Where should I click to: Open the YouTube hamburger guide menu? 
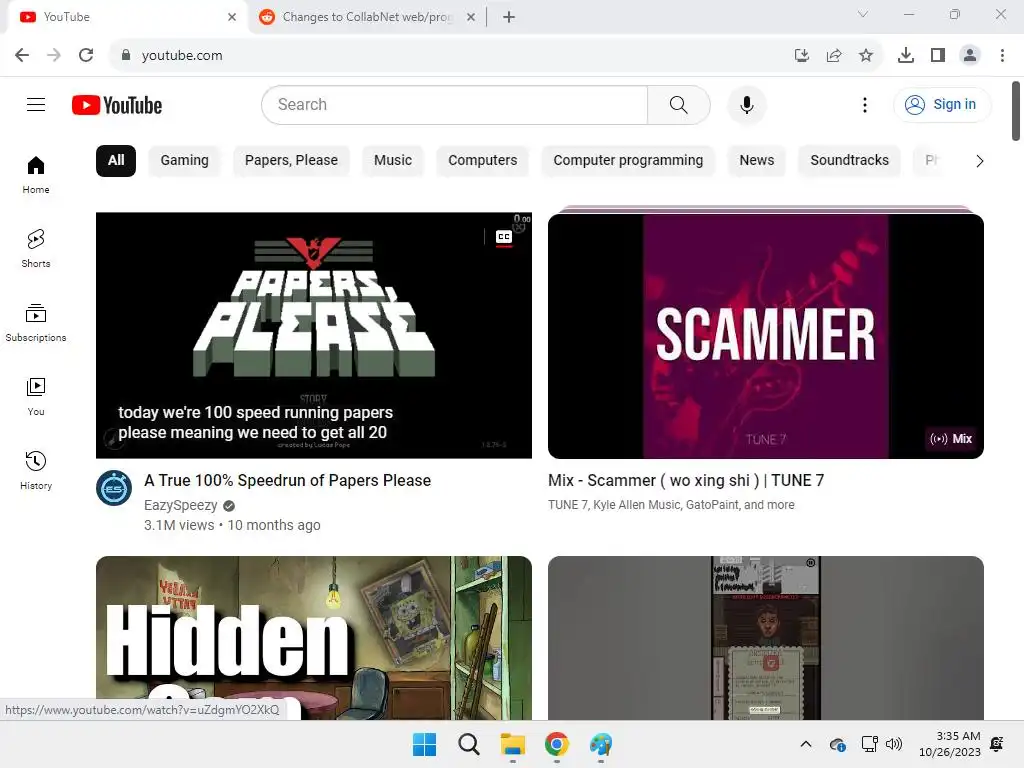pos(36,104)
